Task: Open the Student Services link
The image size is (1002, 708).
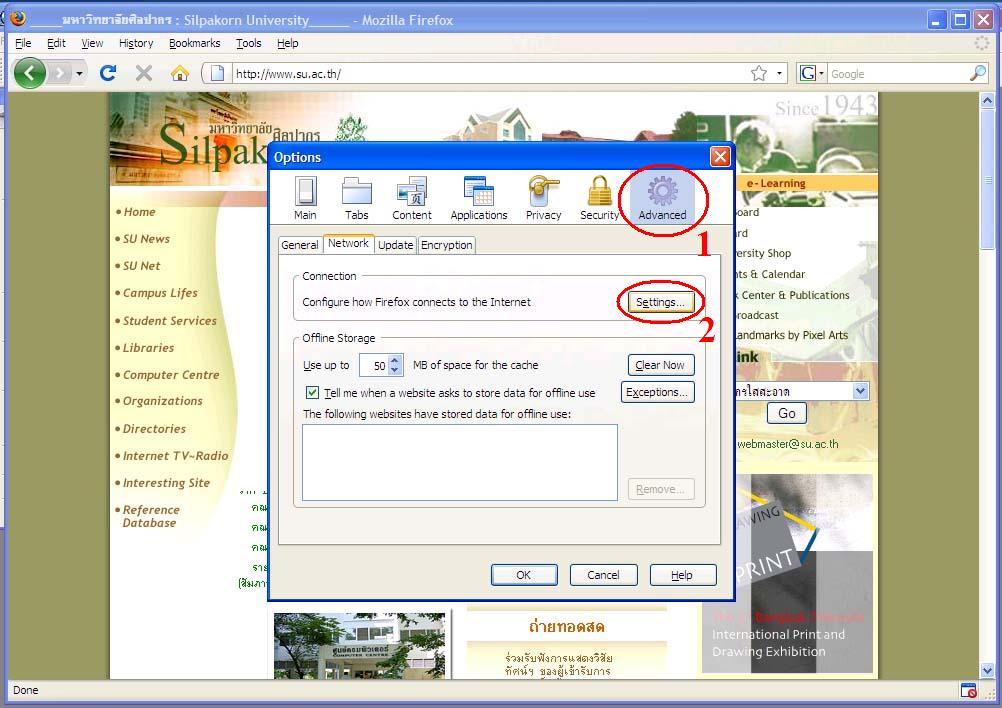Action: coord(169,321)
